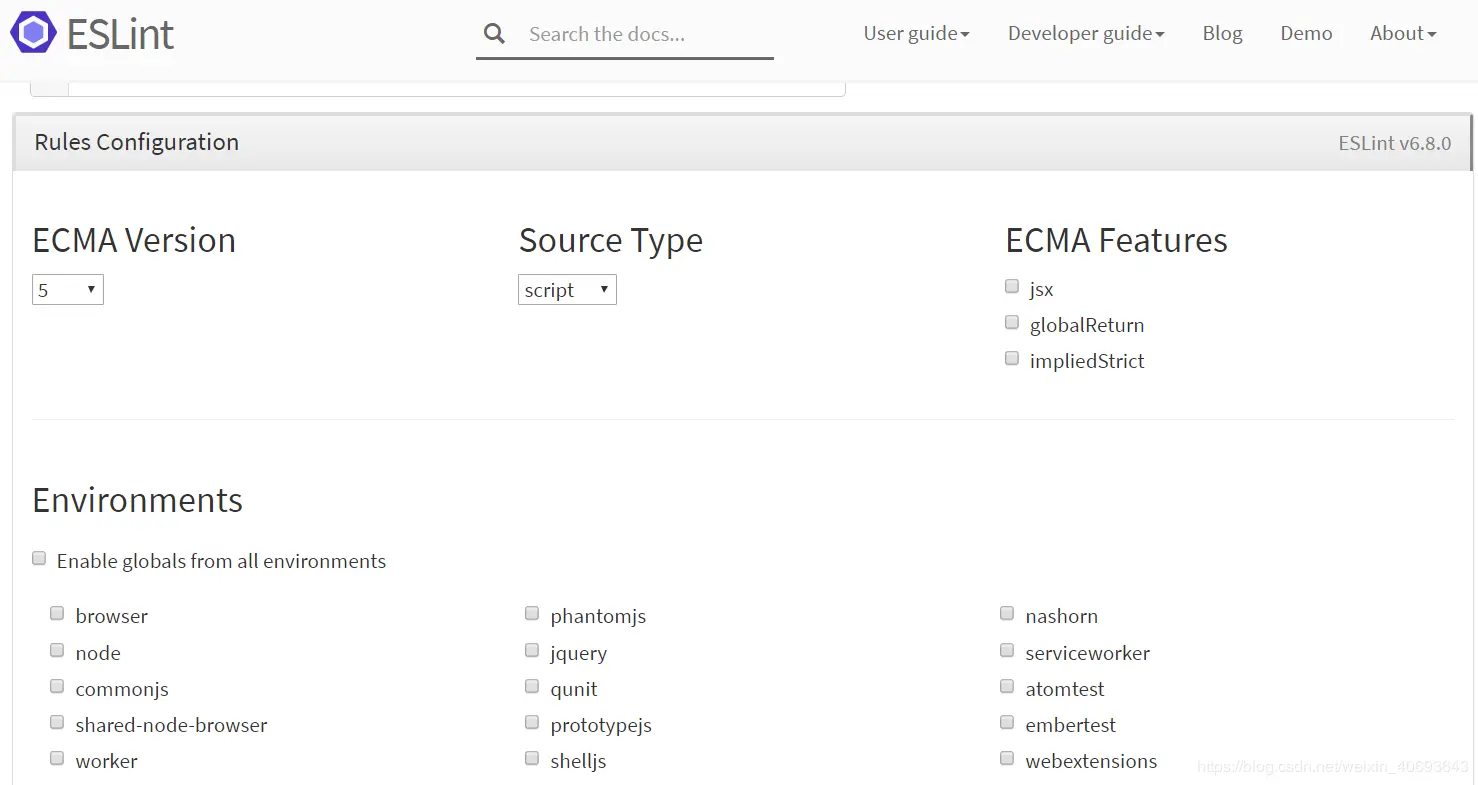Click the ESLint hexagon logo icon
This screenshot has height=785, width=1478.
(x=34, y=33)
